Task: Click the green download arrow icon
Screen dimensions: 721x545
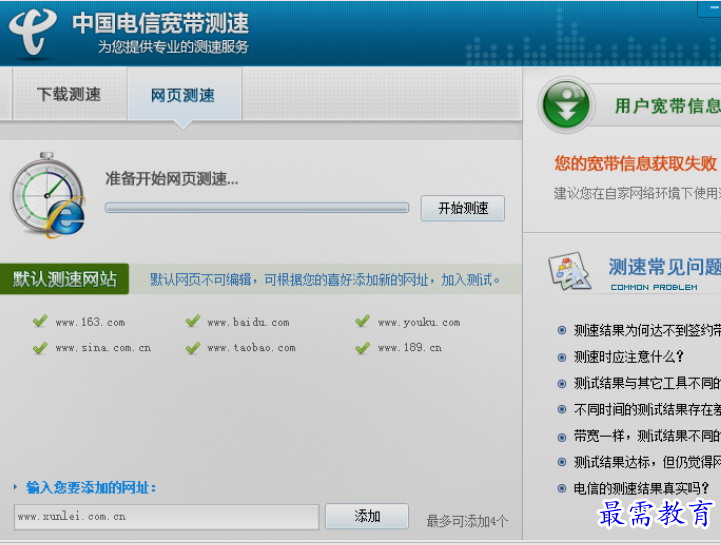Action: (566, 105)
